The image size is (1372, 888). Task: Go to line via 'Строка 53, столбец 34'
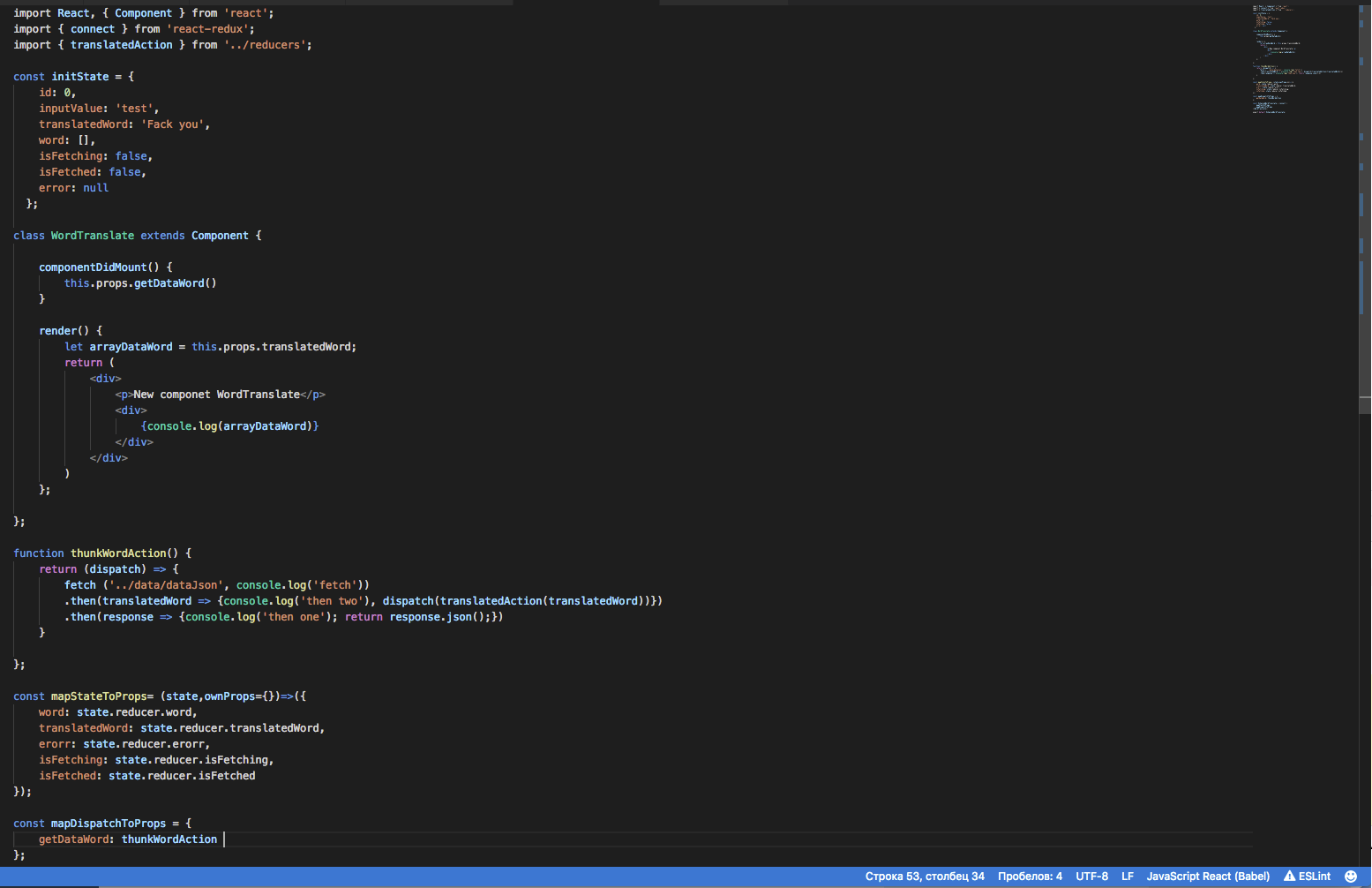(x=925, y=877)
